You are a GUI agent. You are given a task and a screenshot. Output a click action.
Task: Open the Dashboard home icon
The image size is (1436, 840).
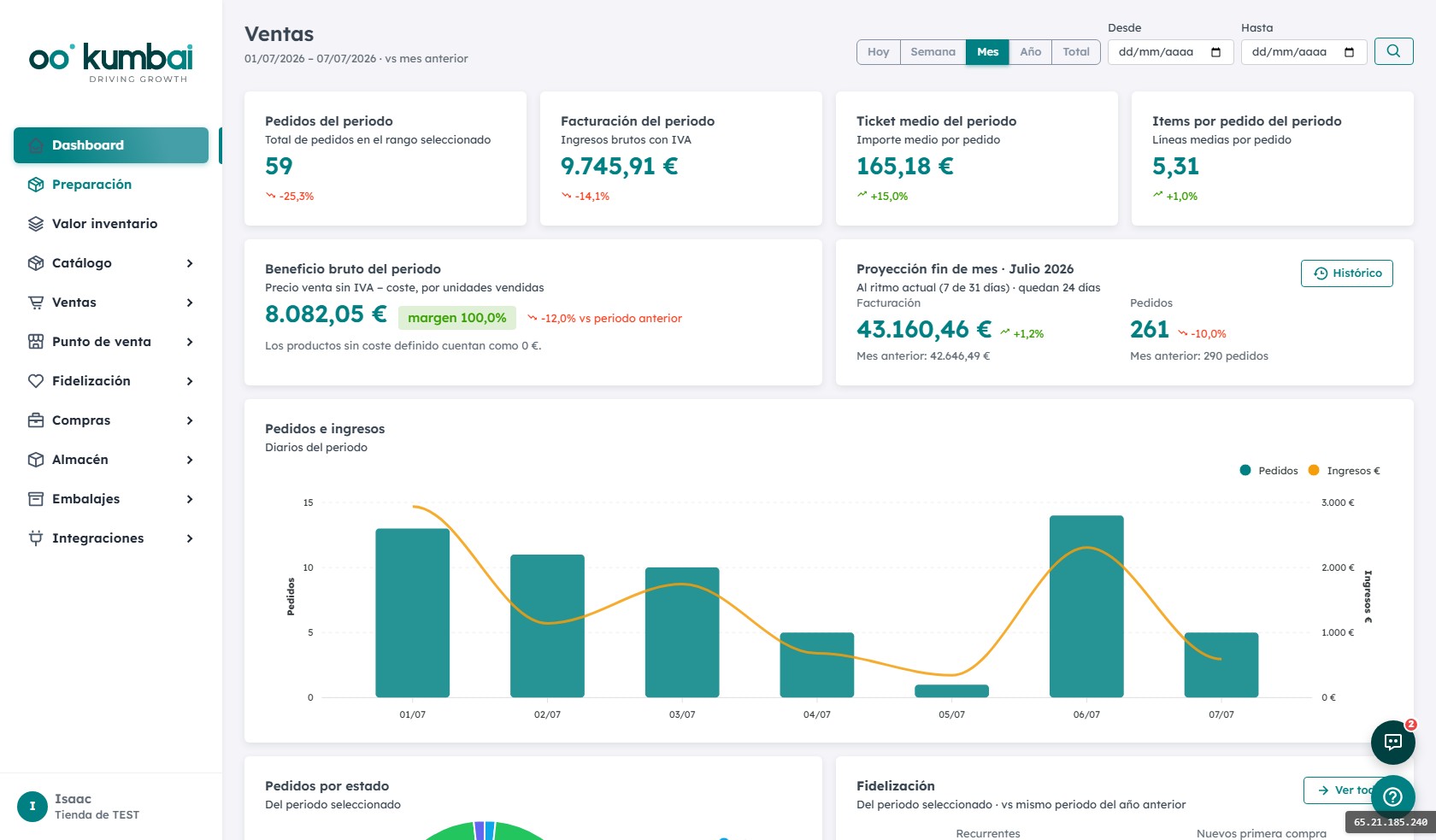click(36, 145)
